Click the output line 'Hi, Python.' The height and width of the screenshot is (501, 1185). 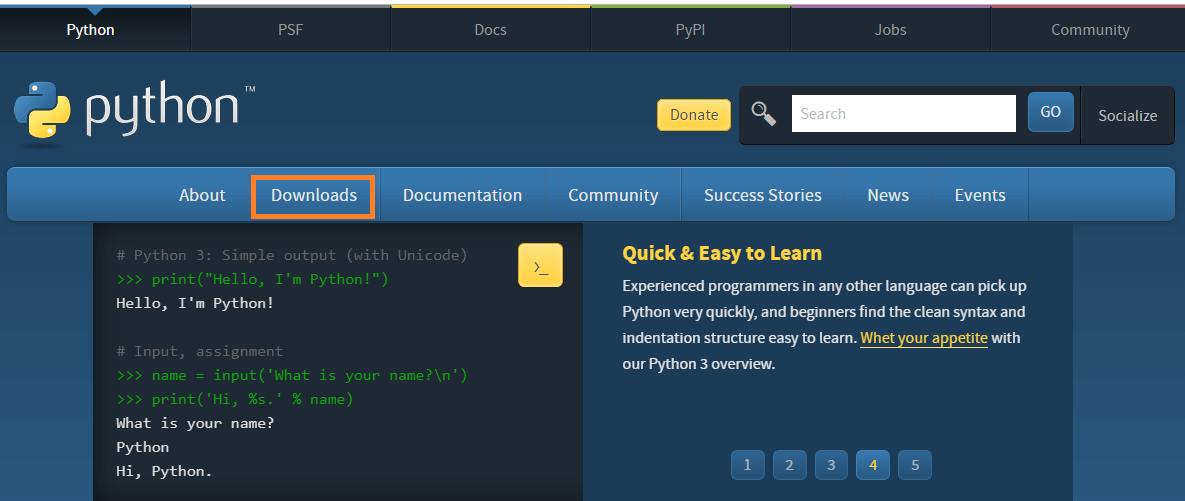point(164,471)
